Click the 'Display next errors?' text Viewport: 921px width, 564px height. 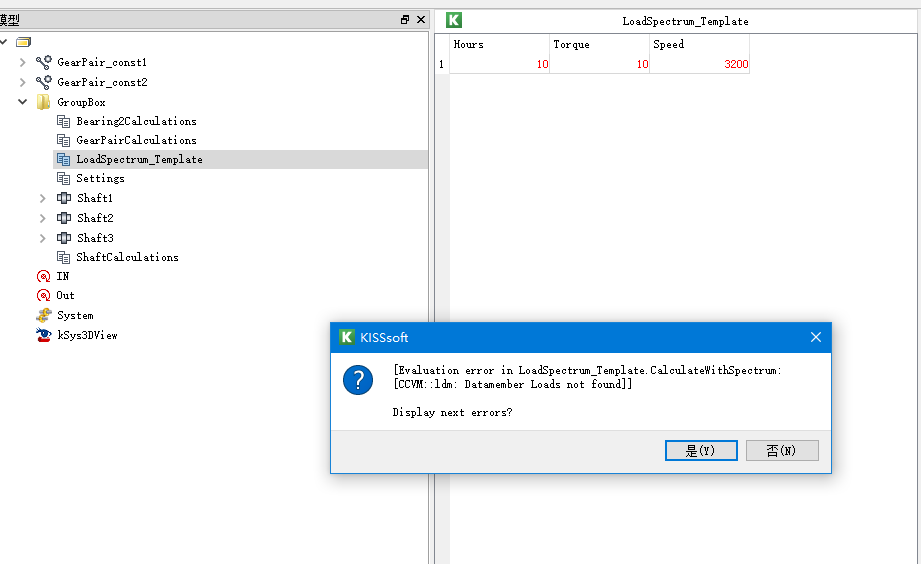452,412
